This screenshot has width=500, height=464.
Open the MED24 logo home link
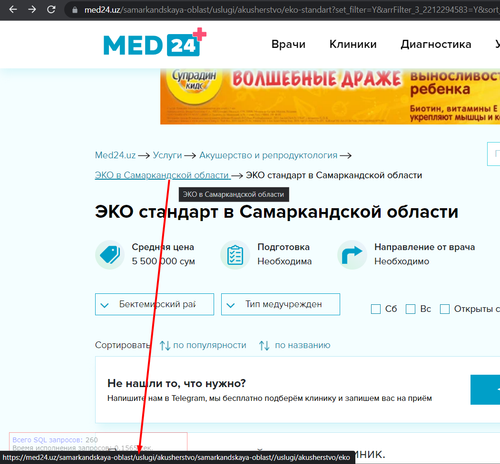point(155,42)
